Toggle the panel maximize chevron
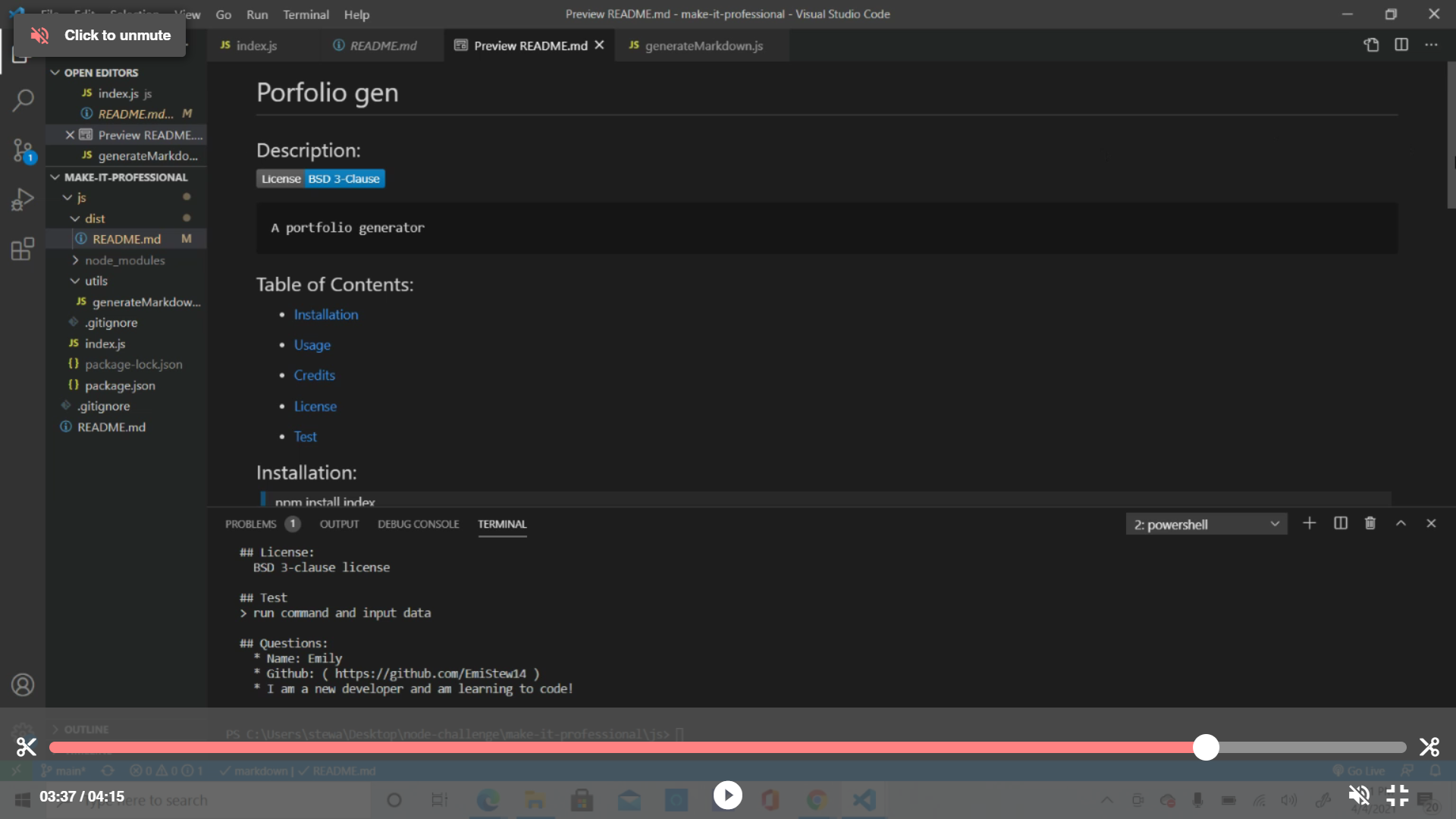The image size is (1456, 819). pyautogui.click(x=1401, y=523)
